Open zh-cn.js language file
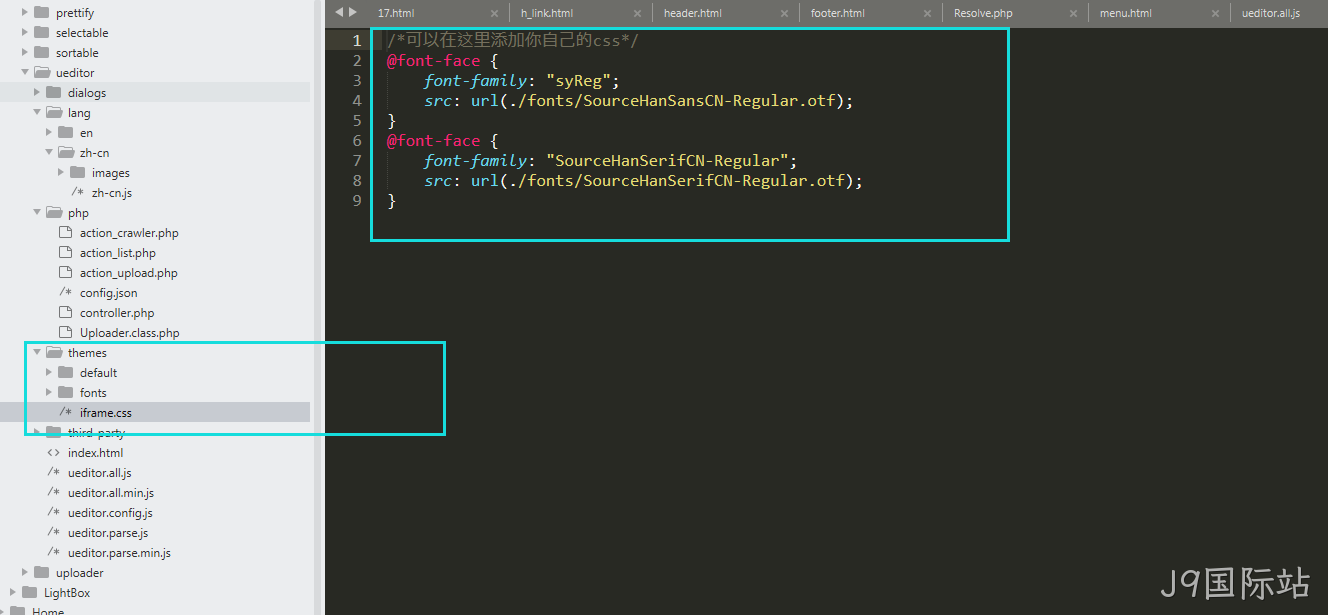Image resolution: width=1328 pixels, height=615 pixels. tap(112, 193)
